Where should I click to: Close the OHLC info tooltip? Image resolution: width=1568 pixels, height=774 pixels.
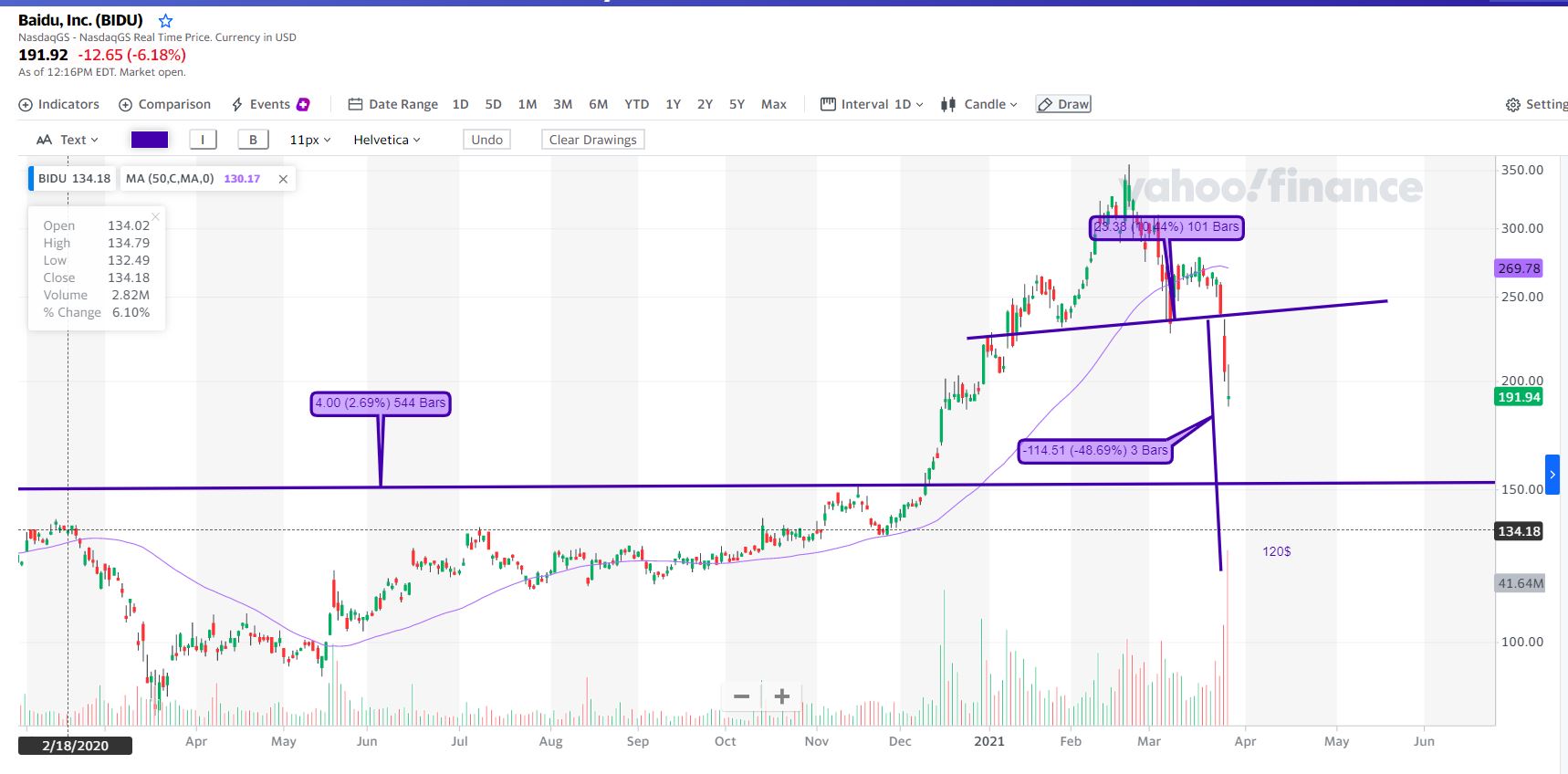pyautogui.click(x=156, y=216)
